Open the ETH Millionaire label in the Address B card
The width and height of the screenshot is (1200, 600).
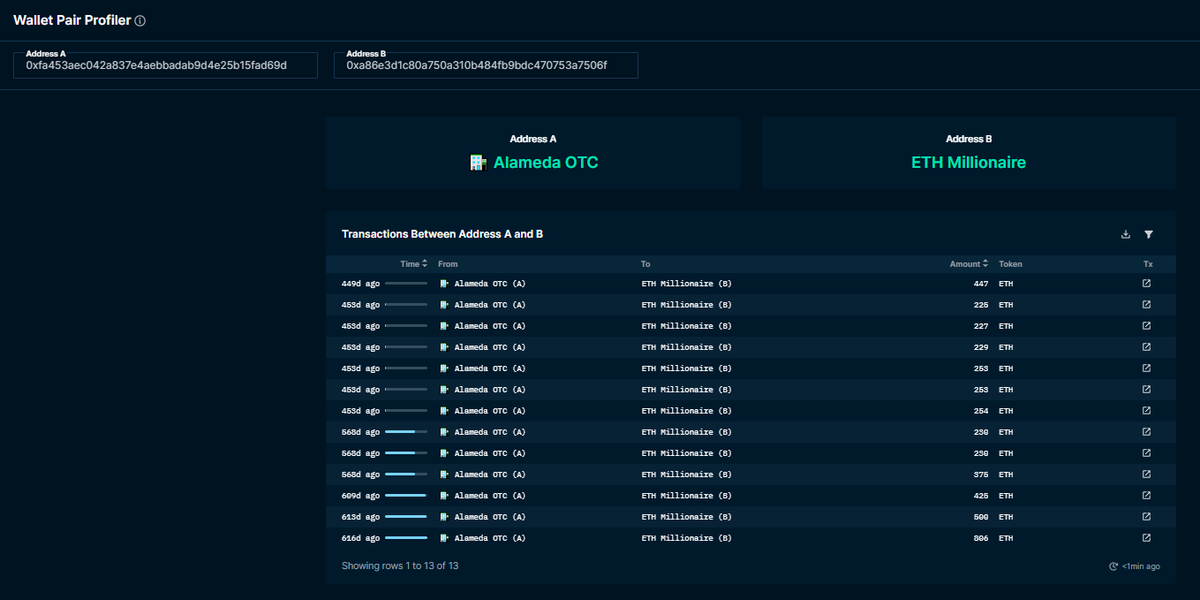(x=968, y=162)
